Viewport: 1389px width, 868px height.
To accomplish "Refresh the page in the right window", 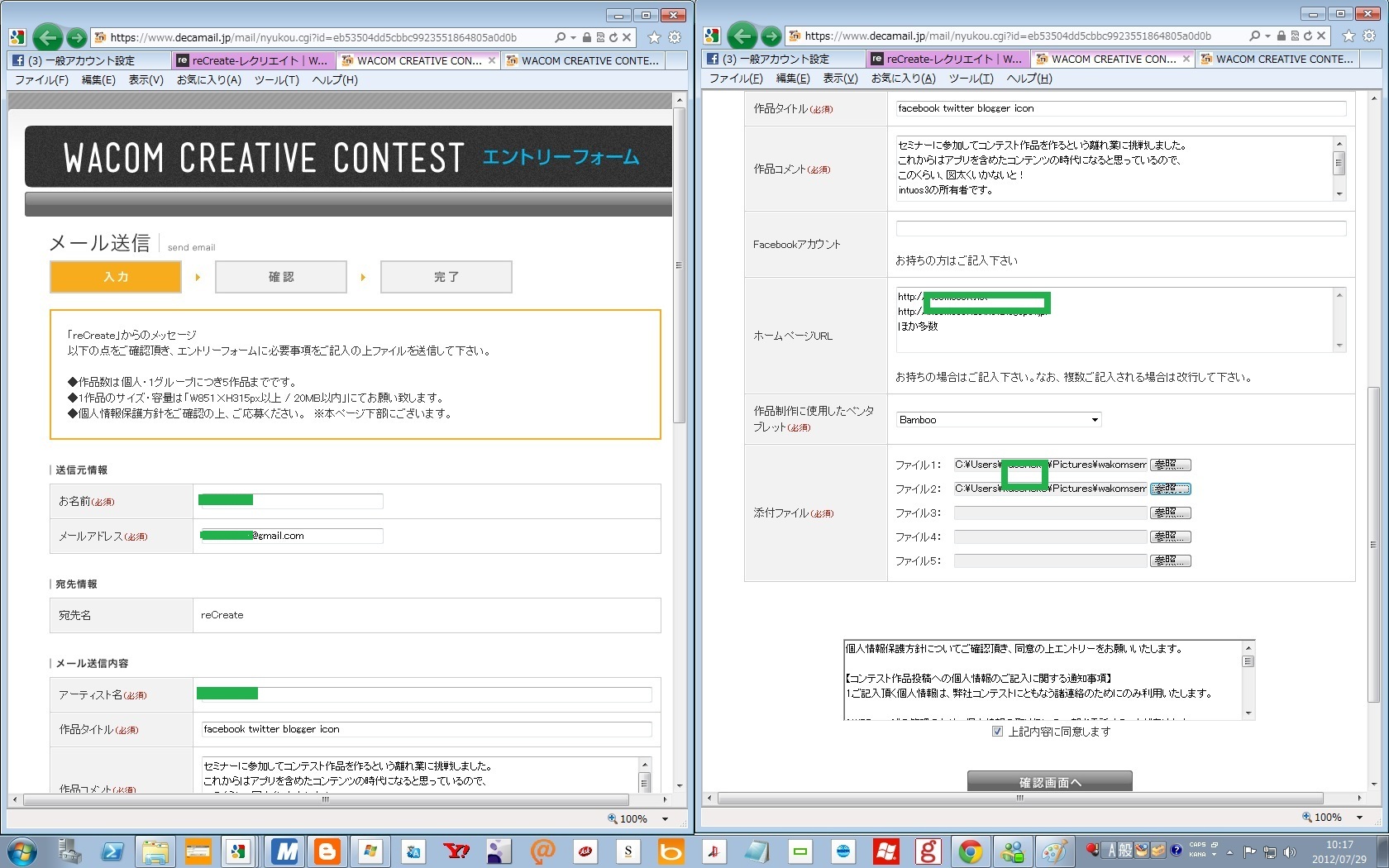I will (x=1307, y=36).
